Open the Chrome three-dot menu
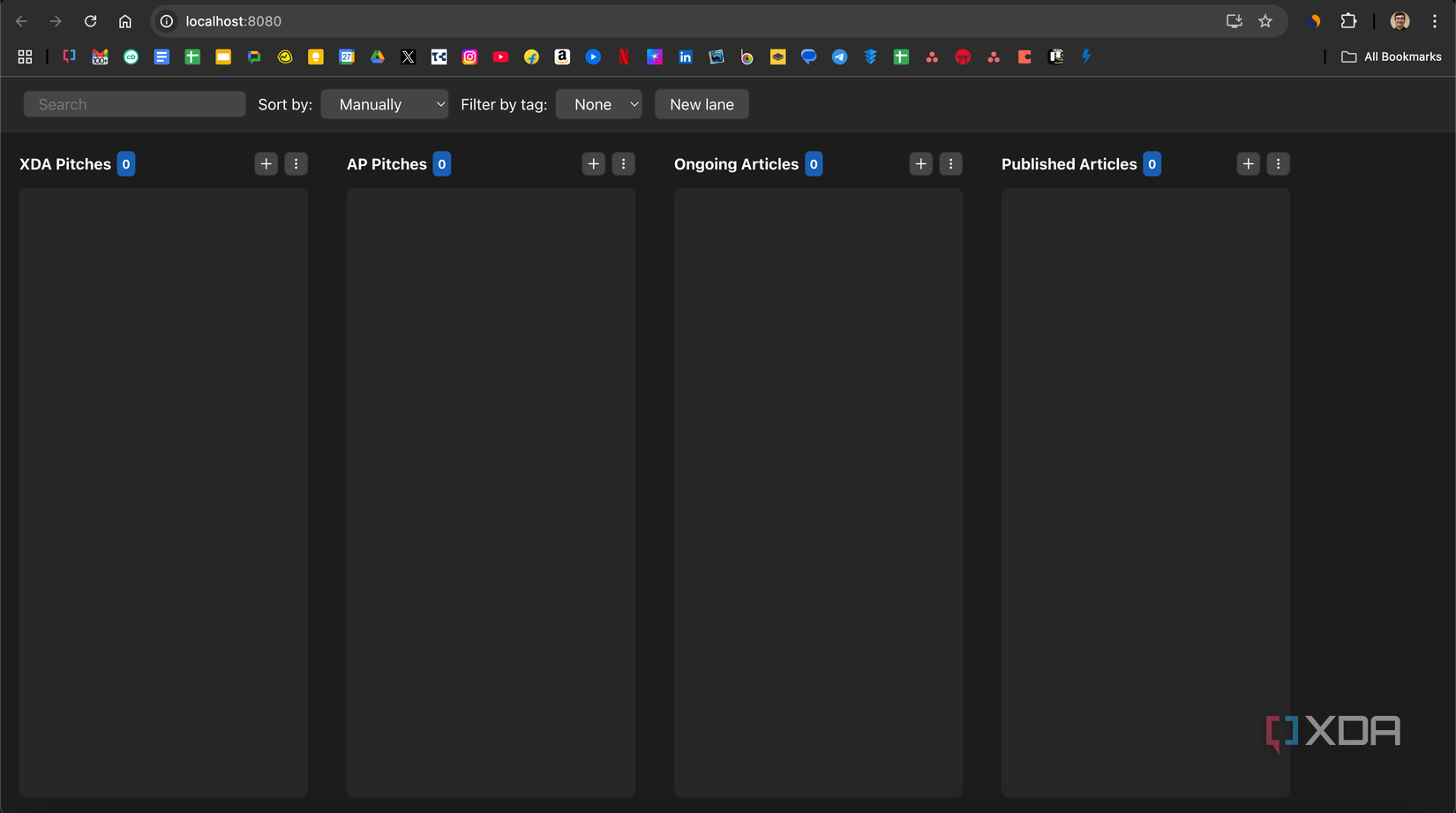1456x813 pixels. pyautogui.click(x=1435, y=20)
